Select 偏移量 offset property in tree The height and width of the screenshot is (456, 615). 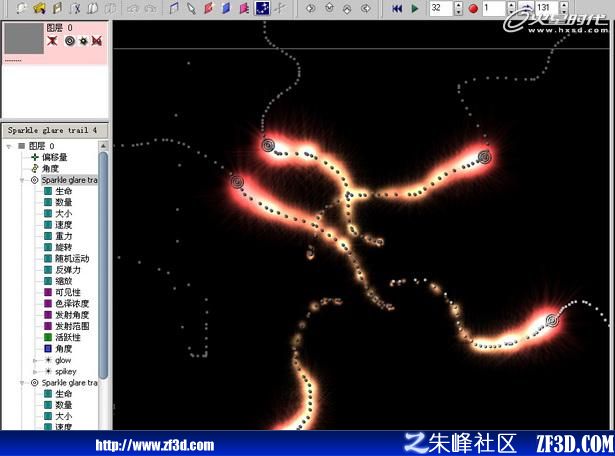(55, 157)
